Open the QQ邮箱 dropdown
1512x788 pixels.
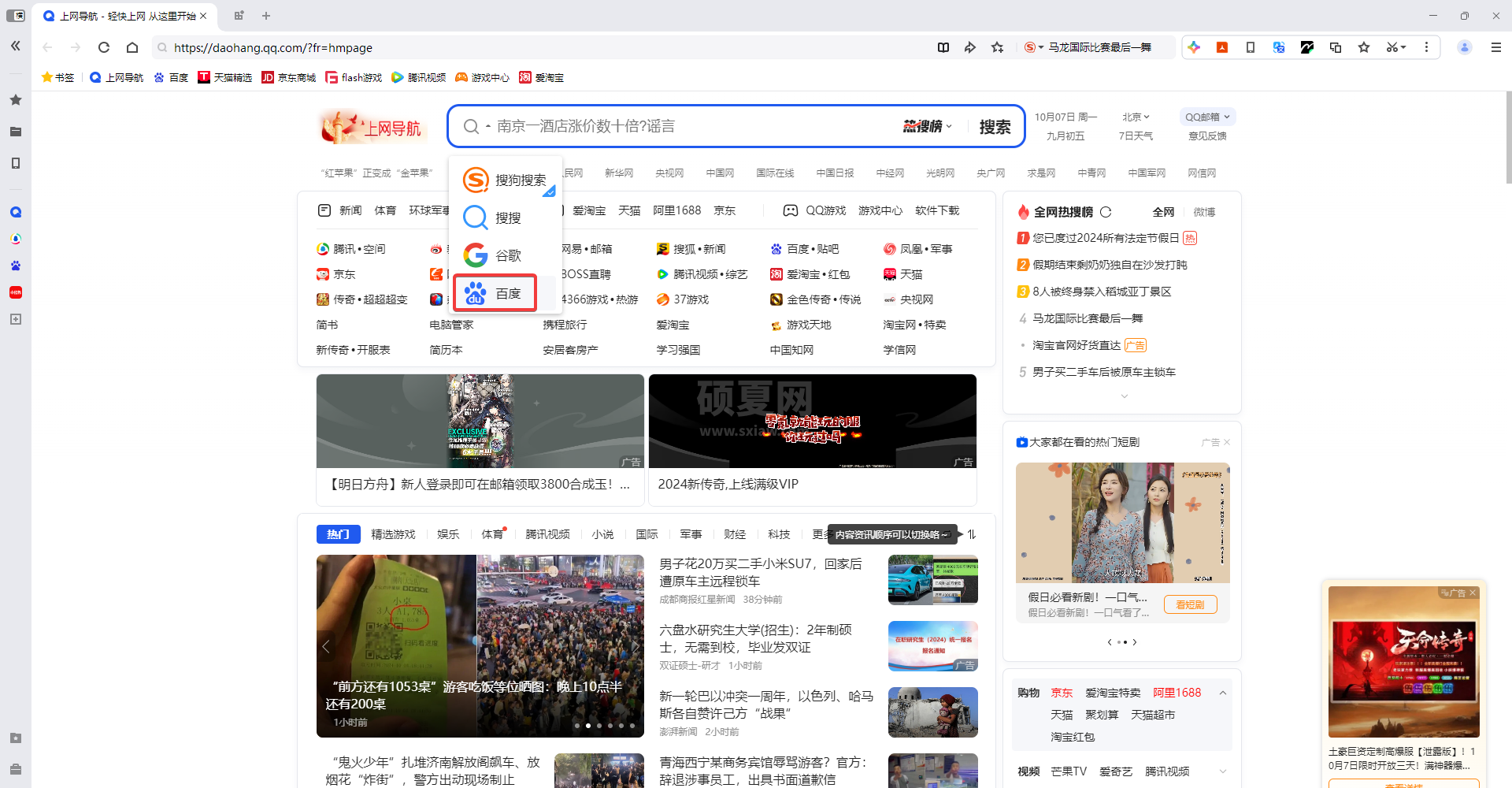[1207, 117]
